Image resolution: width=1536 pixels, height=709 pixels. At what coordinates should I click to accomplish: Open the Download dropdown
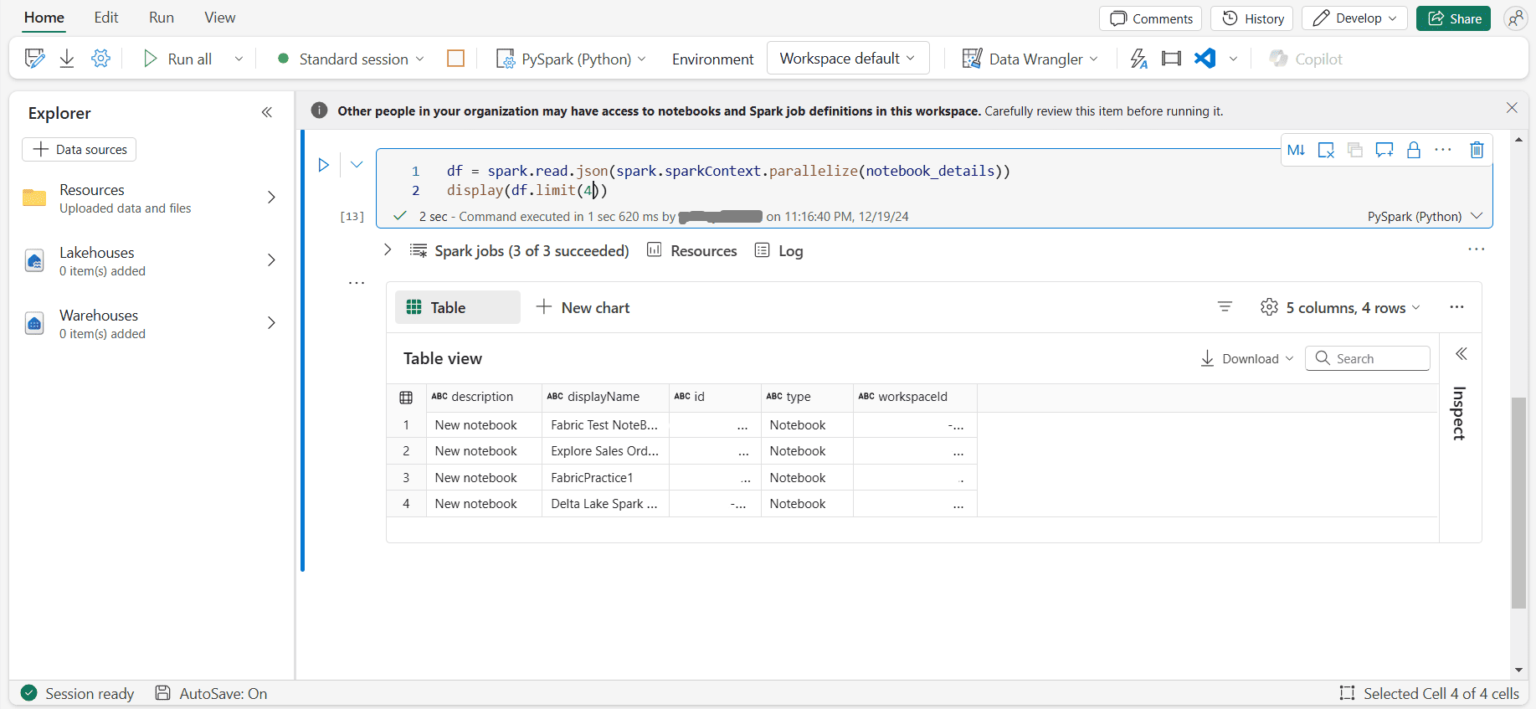pyautogui.click(x=1247, y=358)
